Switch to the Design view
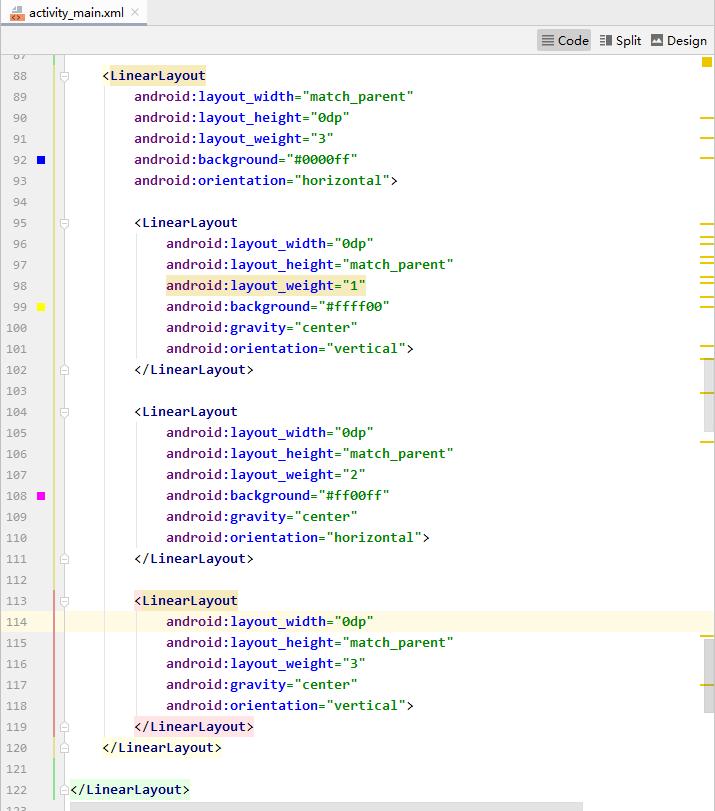The height and width of the screenshot is (811, 715). [x=679, y=40]
